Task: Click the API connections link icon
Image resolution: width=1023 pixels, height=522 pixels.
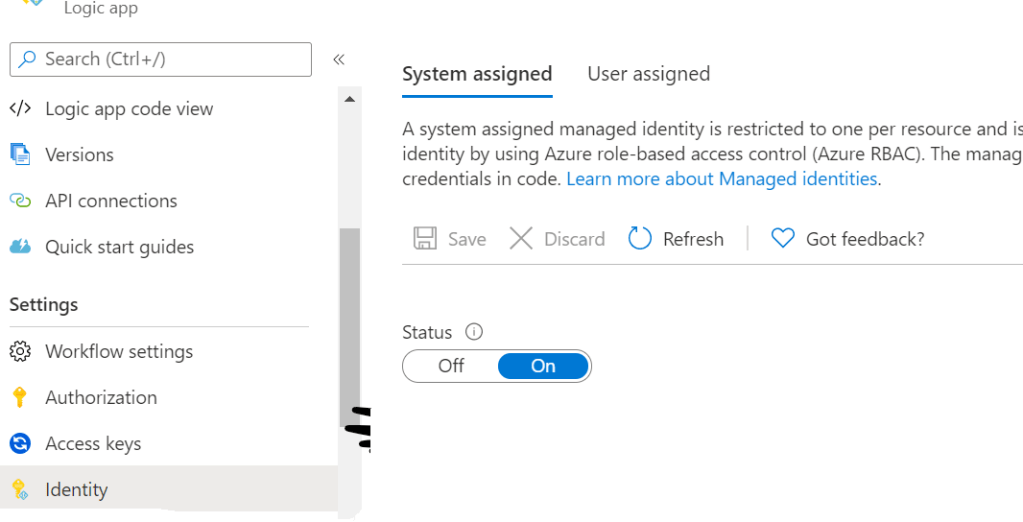Action: tap(20, 201)
